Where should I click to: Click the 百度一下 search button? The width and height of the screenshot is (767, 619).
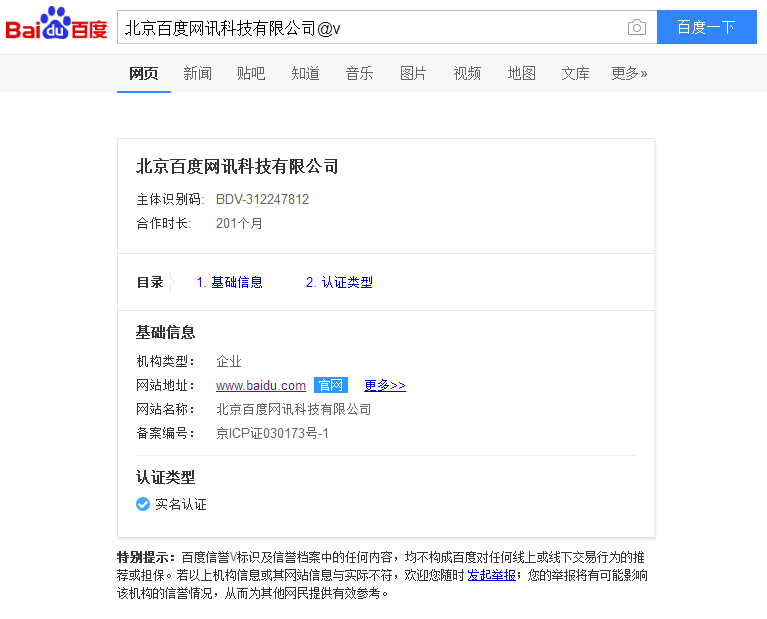(706, 27)
